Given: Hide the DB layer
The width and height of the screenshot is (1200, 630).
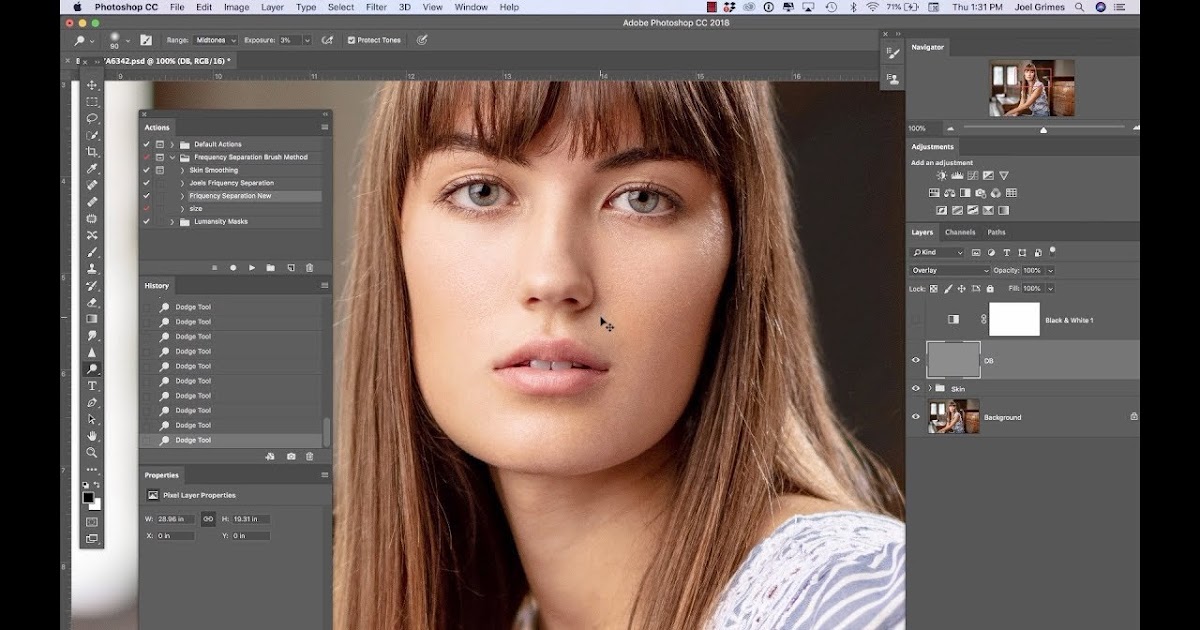Looking at the screenshot, I should [915, 360].
